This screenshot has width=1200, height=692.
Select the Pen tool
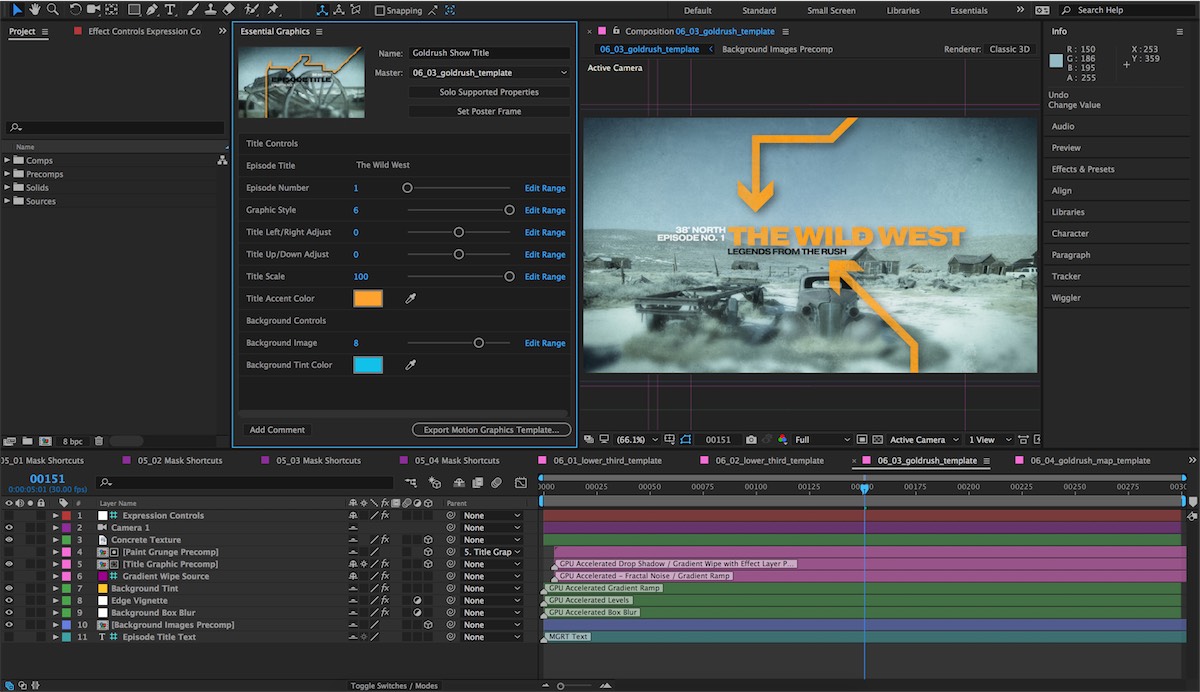[x=152, y=10]
